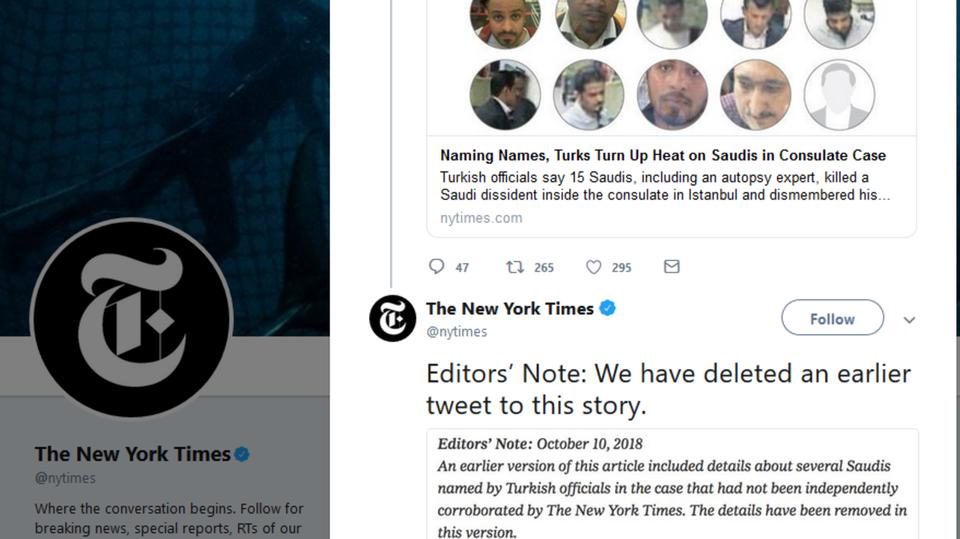This screenshot has height=539, width=960.
Task: Visit the nytimes.com link in card
Action: tap(481, 218)
